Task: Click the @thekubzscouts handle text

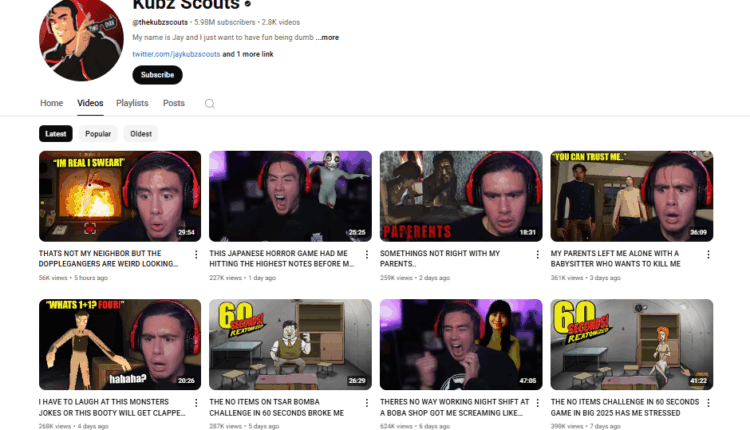Action: point(160,22)
